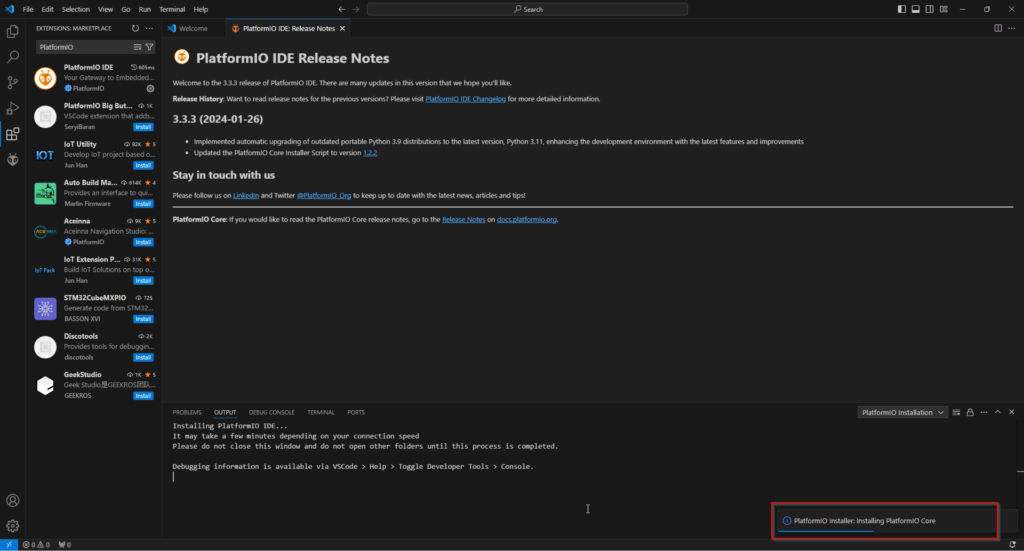Image resolution: width=1024 pixels, height=551 pixels.
Task: Install the GeekStudio extension
Action: click(143, 396)
